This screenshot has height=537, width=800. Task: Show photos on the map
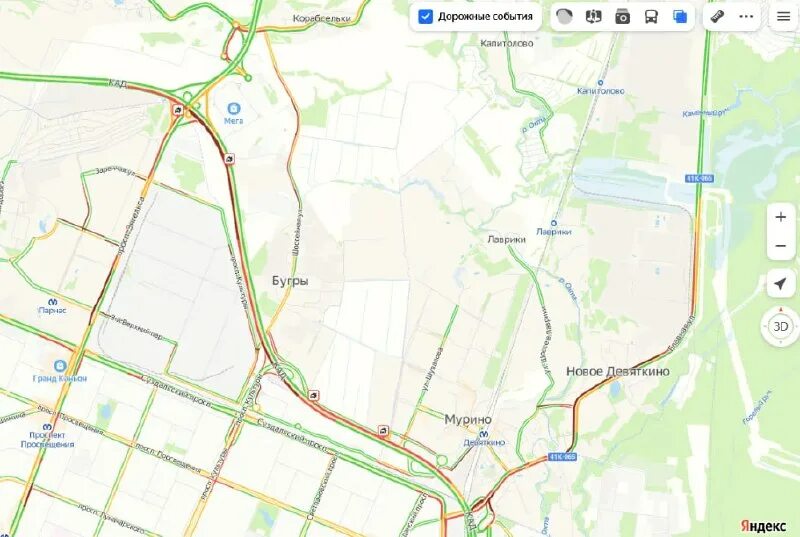622,17
